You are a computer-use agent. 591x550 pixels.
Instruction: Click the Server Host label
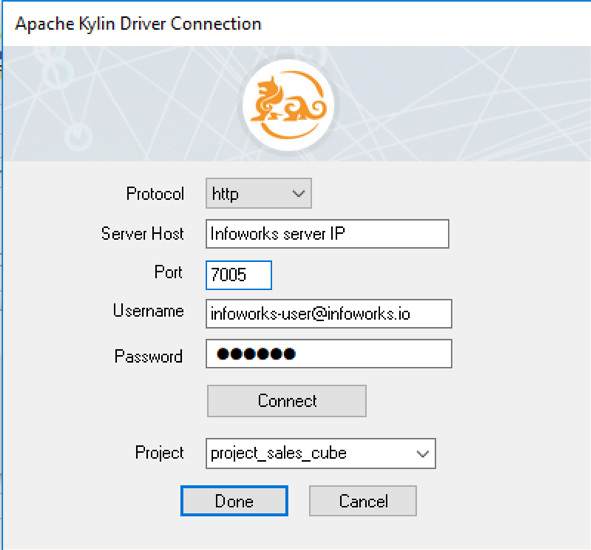[x=142, y=233]
